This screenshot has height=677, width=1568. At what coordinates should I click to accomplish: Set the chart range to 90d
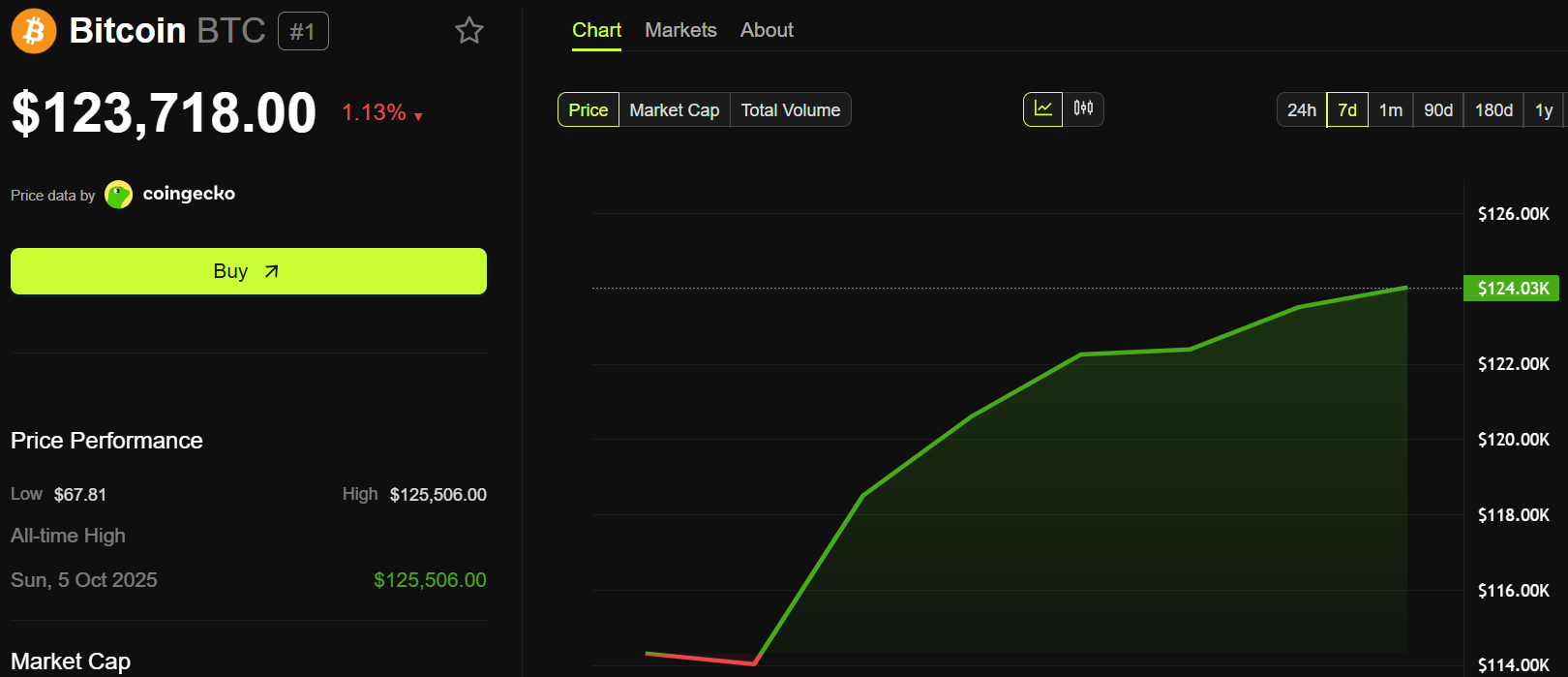(x=1438, y=109)
